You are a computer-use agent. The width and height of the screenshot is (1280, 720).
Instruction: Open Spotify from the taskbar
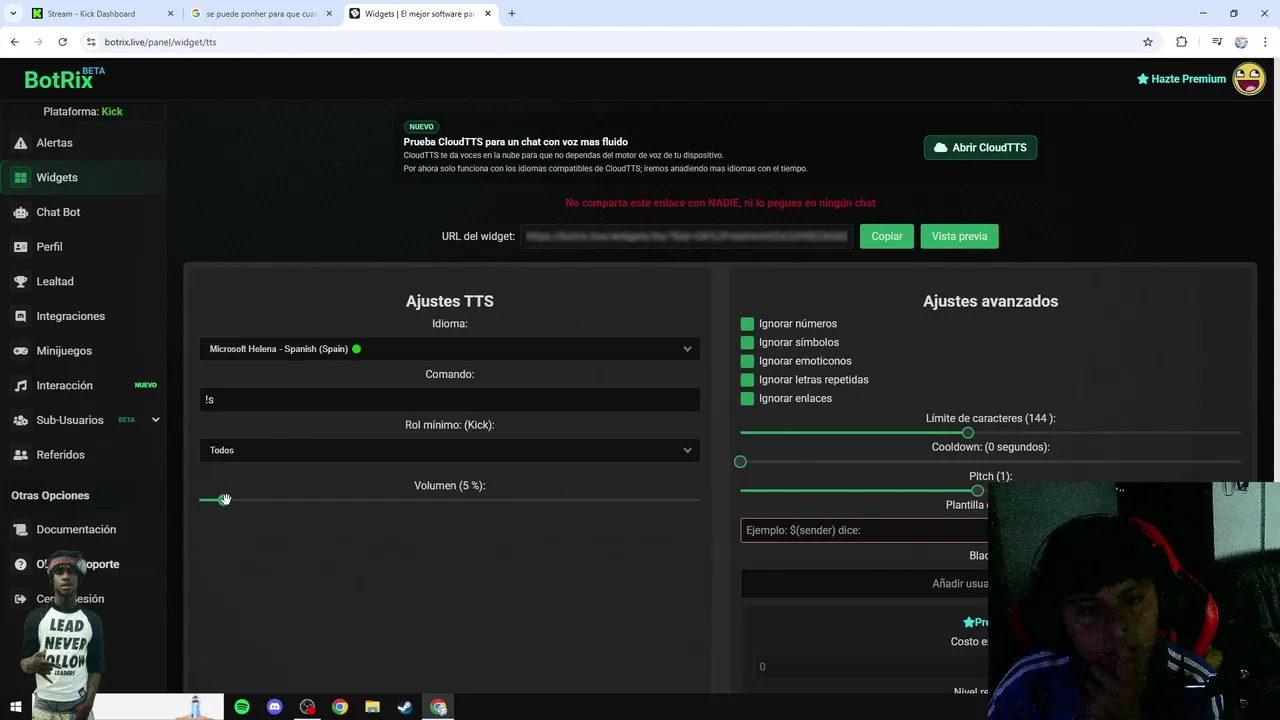point(242,707)
